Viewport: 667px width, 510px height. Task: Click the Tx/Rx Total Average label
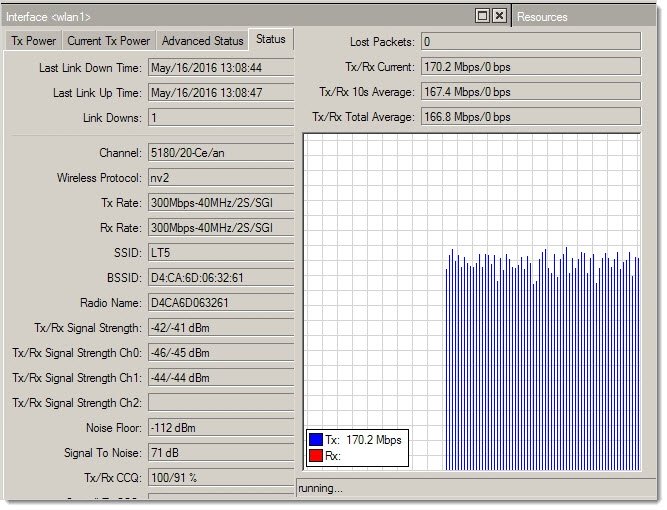pos(364,117)
